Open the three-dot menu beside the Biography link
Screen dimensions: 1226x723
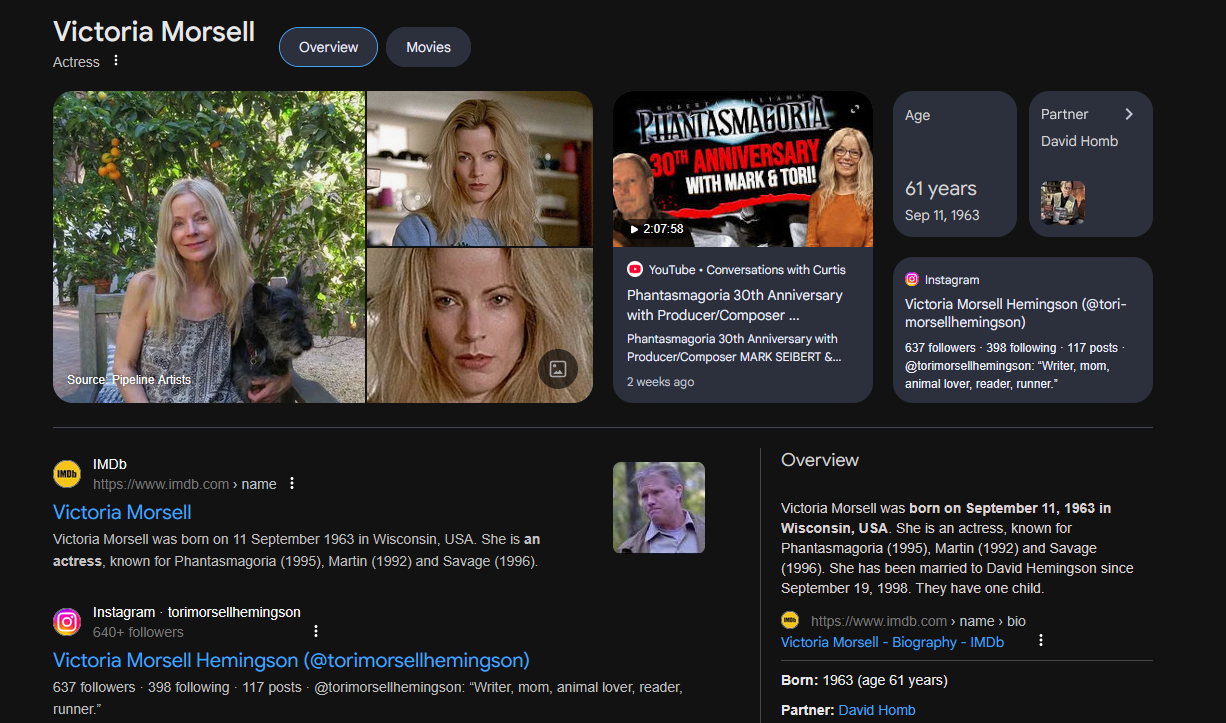point(1040,640)
